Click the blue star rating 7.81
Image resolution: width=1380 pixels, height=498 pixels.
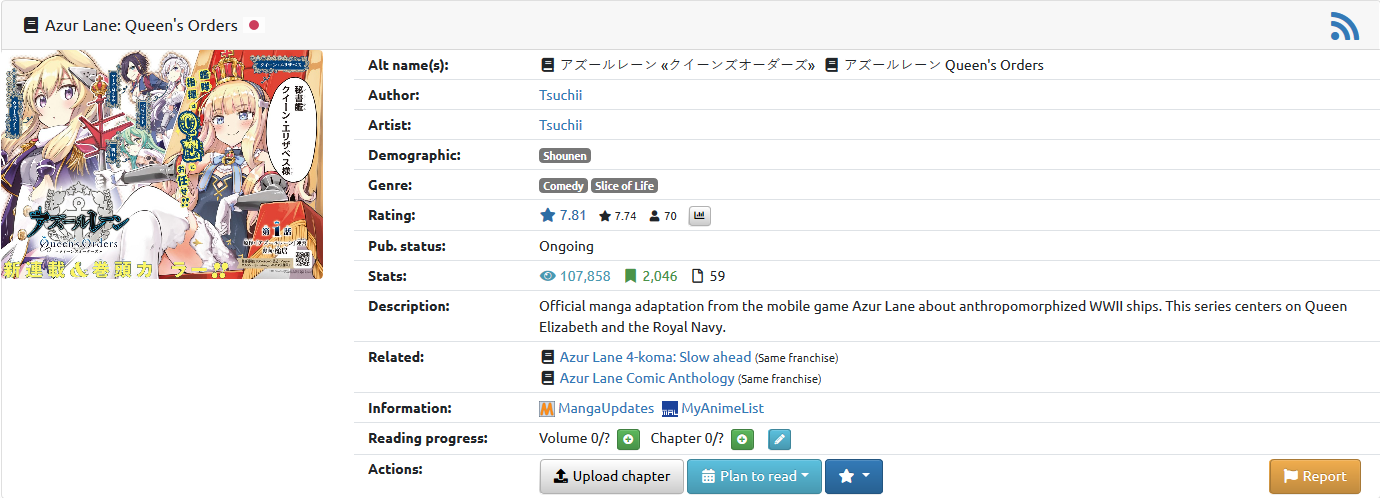click(563, 215)
